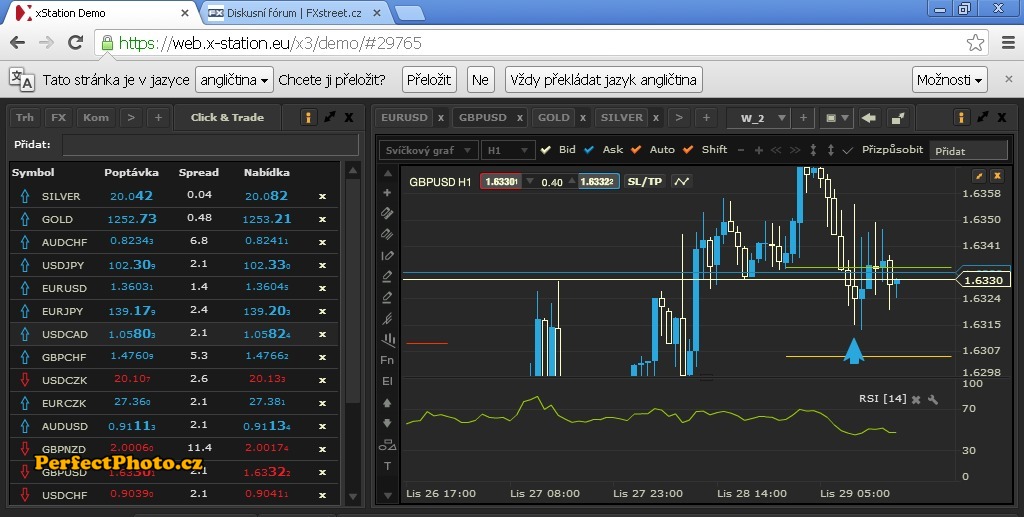This screenshot has height=517, width=1024.
Task: Open the FX symbols tab
Action: pyautogui.click(x=59, y=118)
